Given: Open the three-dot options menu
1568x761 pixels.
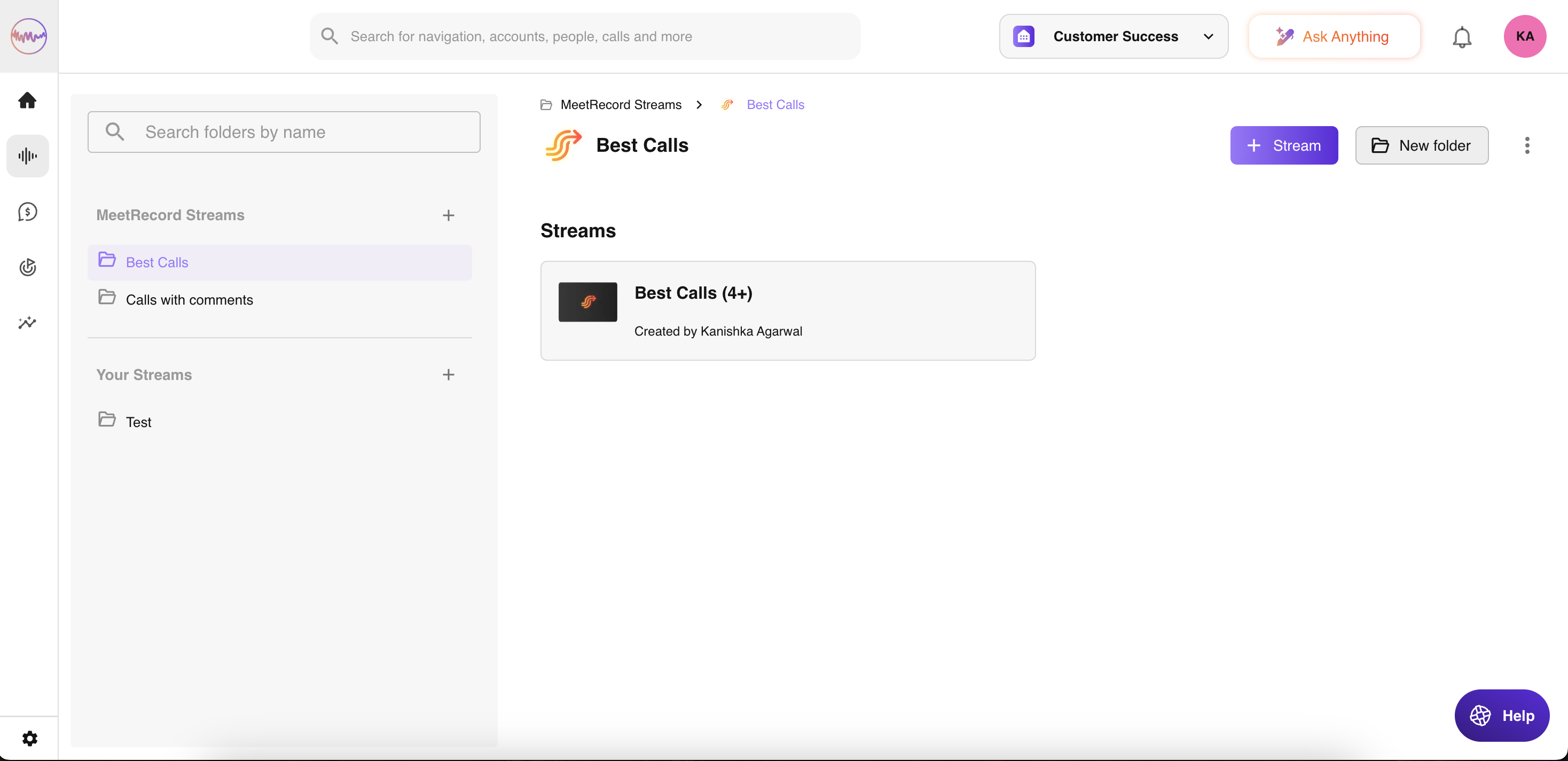Looking at the screenshot, I should [1528, 145].
